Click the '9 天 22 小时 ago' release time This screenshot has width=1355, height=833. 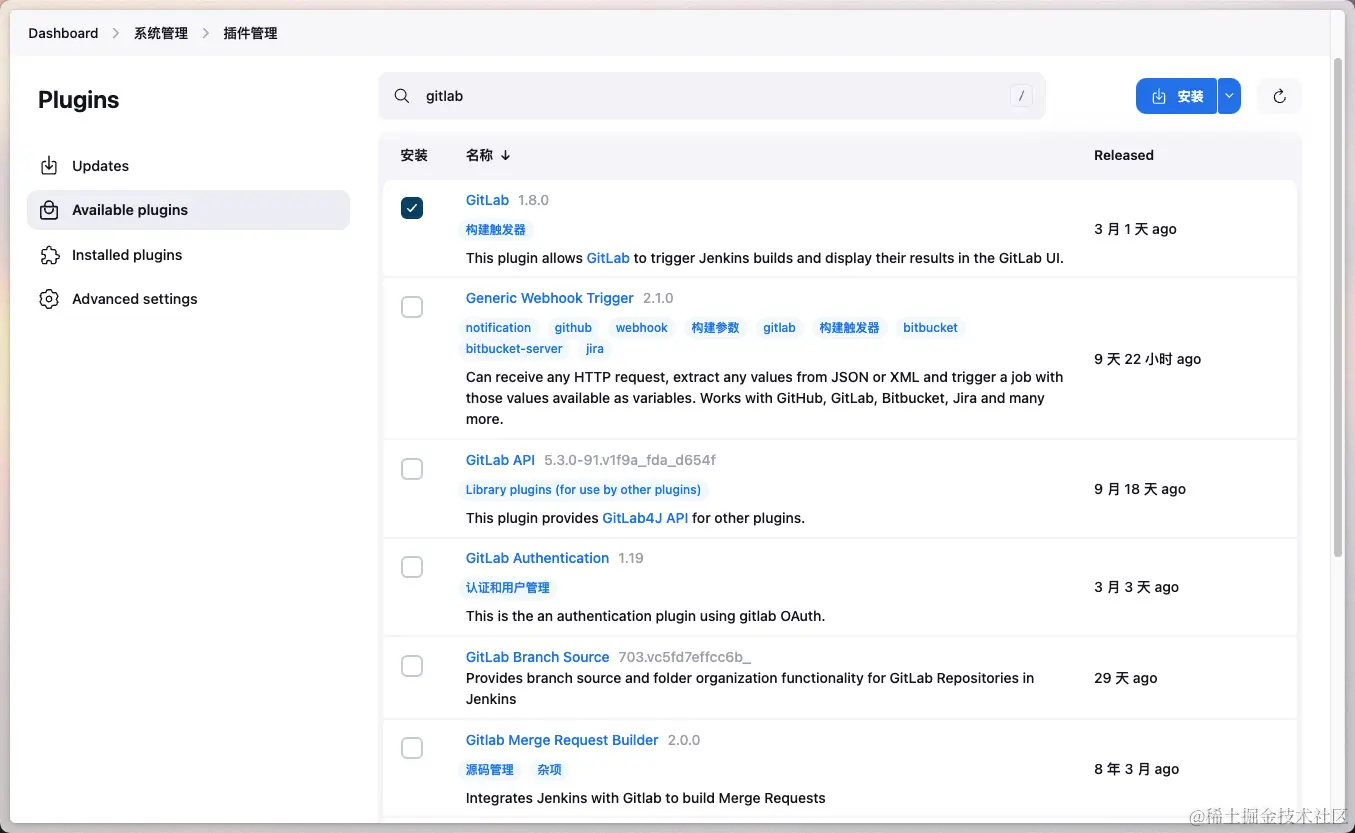tap(1147, 359)
